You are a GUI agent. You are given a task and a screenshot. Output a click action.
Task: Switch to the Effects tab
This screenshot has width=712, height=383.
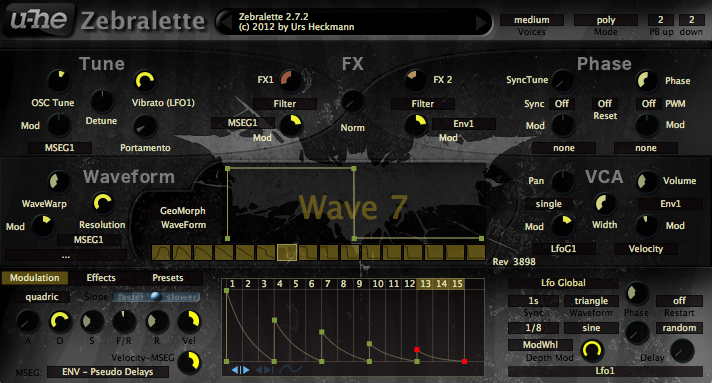click(x=101, y=278)
